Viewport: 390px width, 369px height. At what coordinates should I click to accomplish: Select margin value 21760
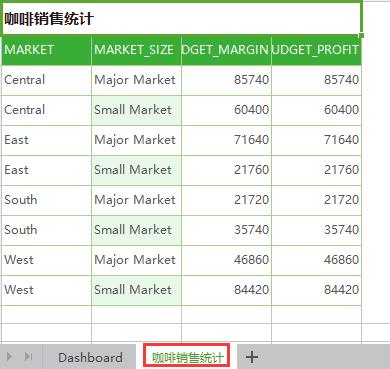coord(227,170)
